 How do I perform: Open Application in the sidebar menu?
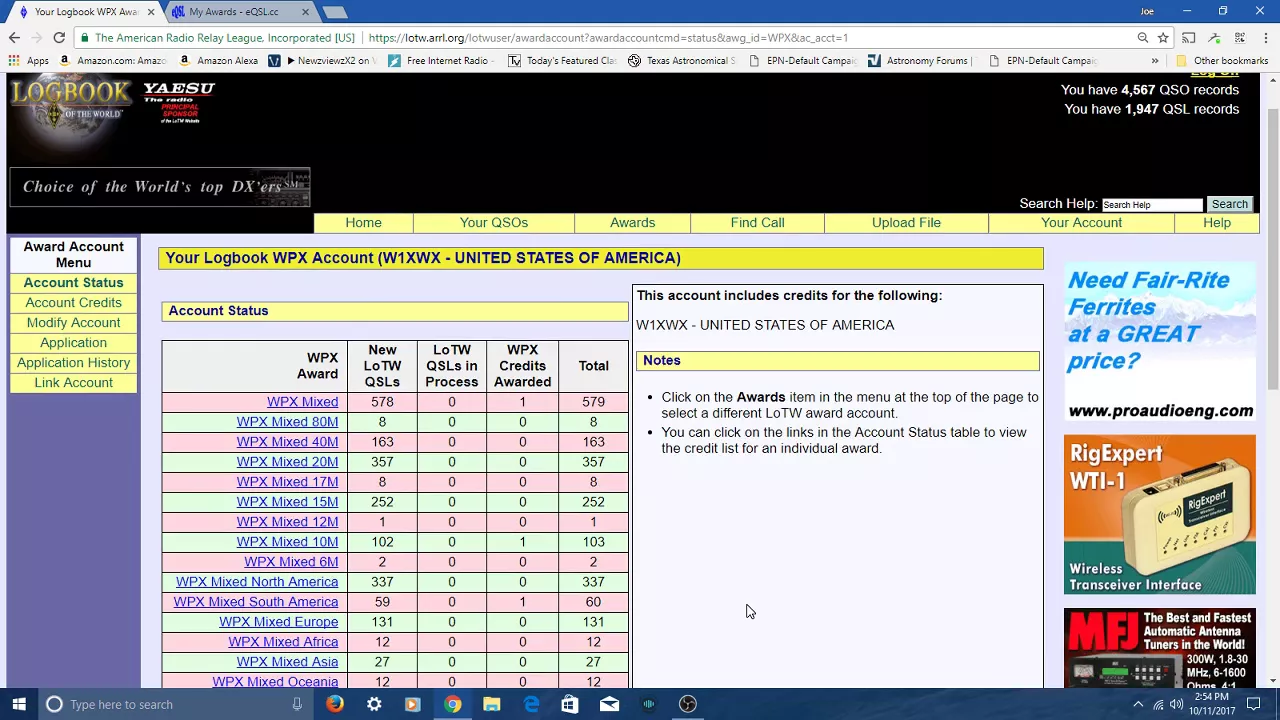tap(73, 343)
